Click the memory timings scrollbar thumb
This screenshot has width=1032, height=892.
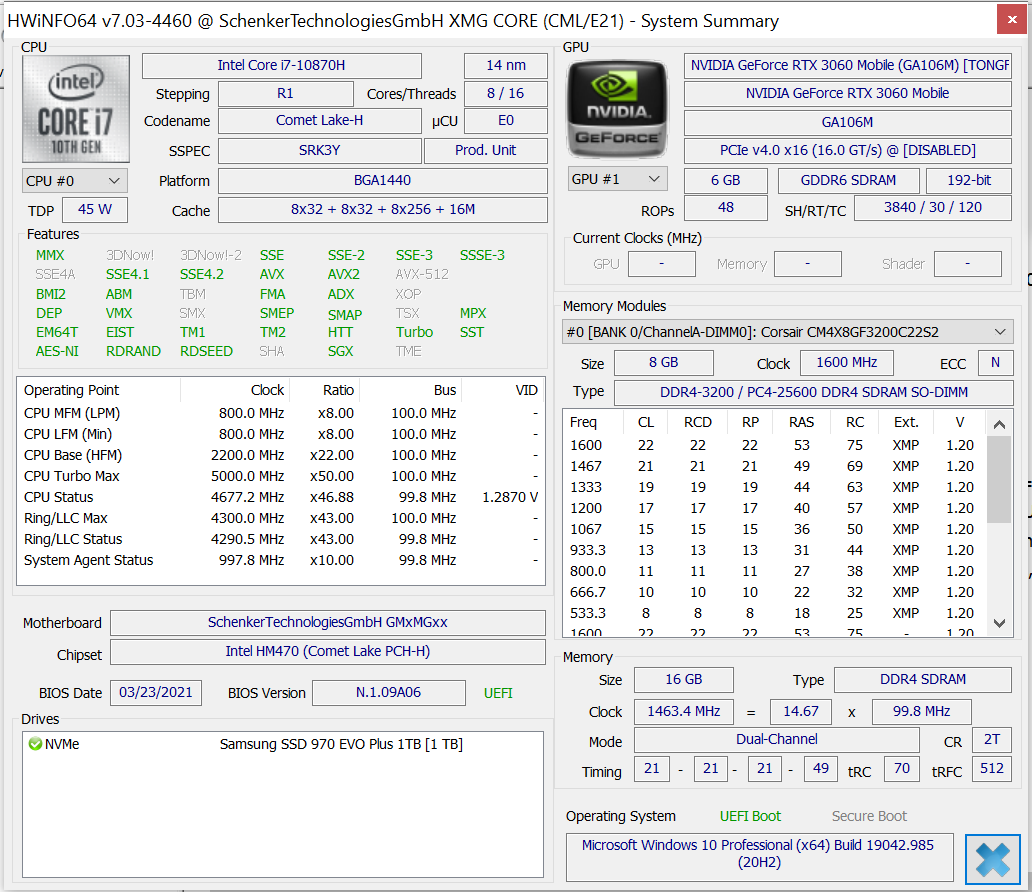click(999, 479)
